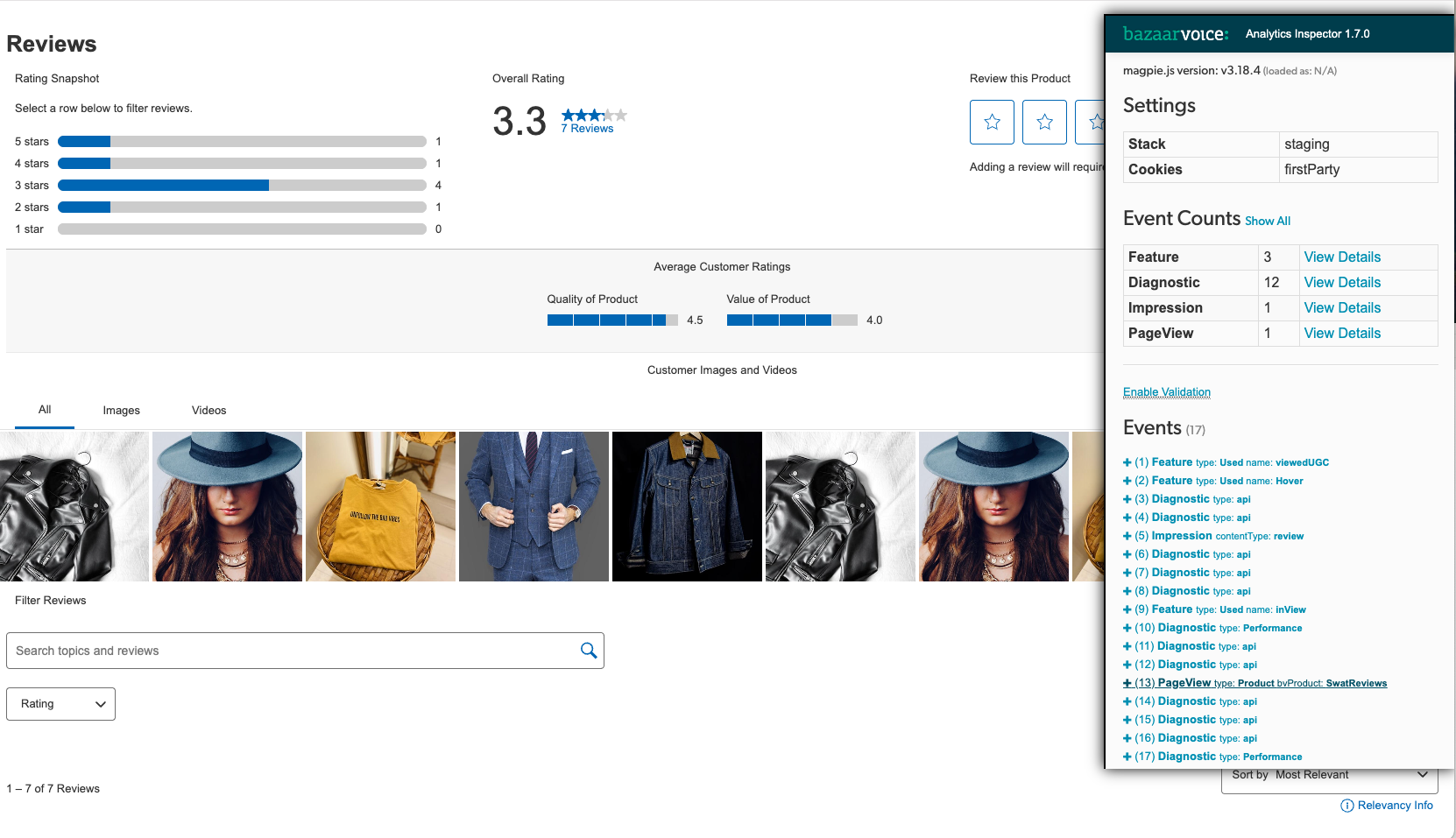Filter reviews by 3 stars row
This screenshot has height=838, width=1456.
[x=228, y=186]
